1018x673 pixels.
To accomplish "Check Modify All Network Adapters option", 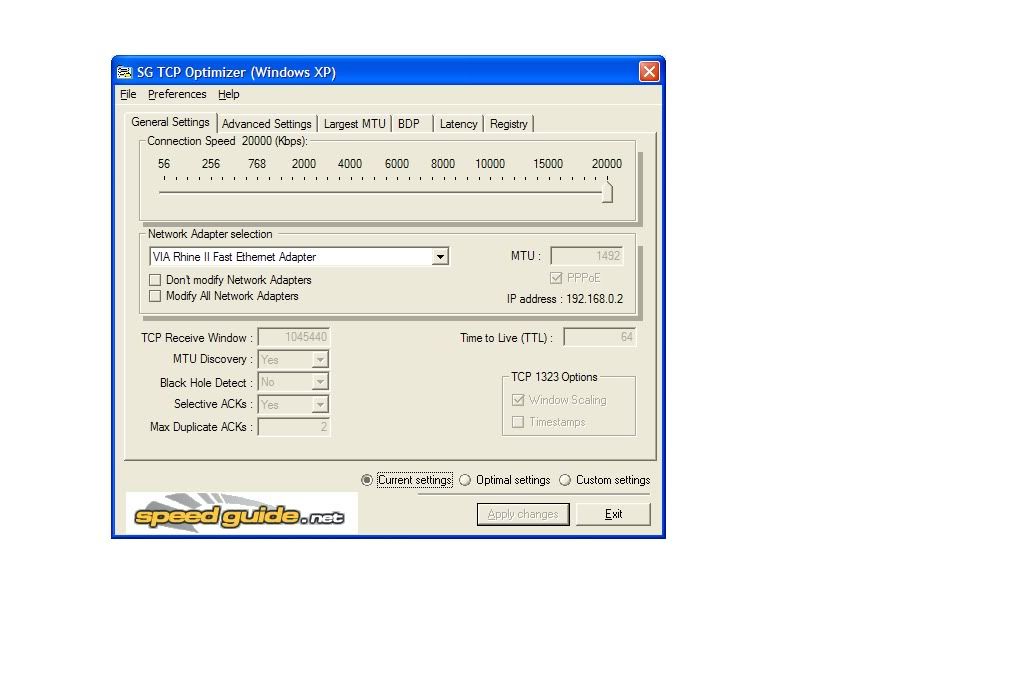I will (x=155, y=296).
